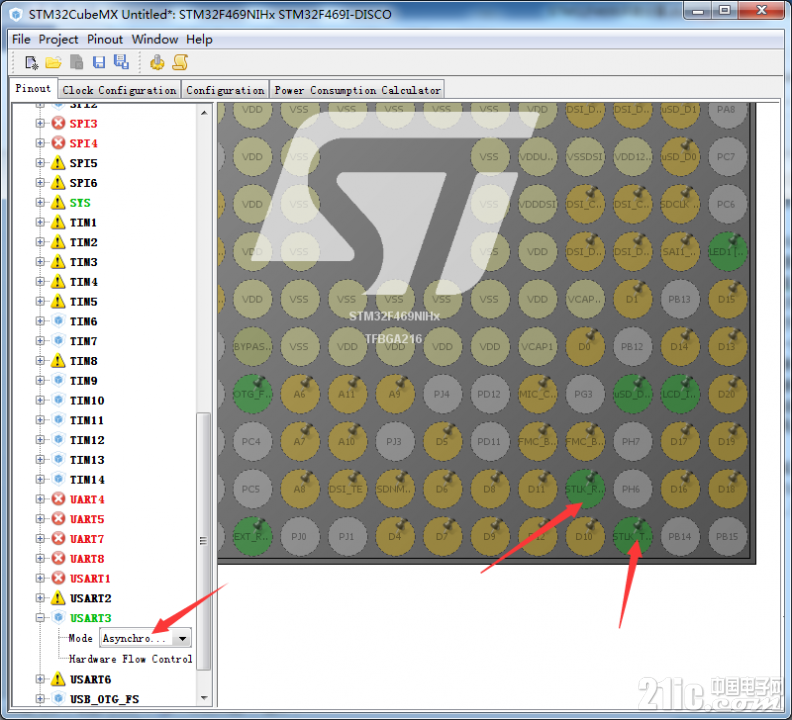Click the greyed-out import document toolbar icon
This screenshot has width=792, height=720.
(x=76, y=62)
